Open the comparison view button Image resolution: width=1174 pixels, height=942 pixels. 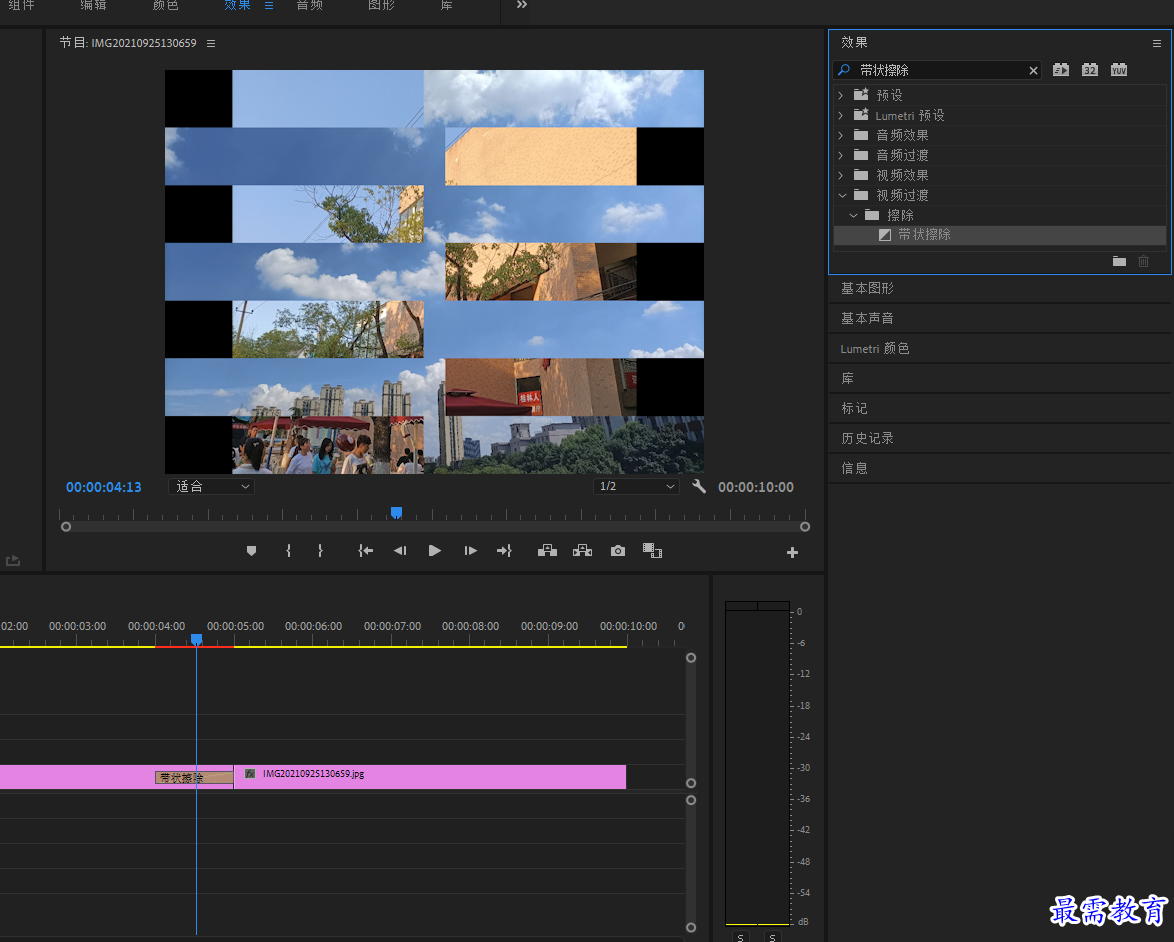[x=652, y=551]
